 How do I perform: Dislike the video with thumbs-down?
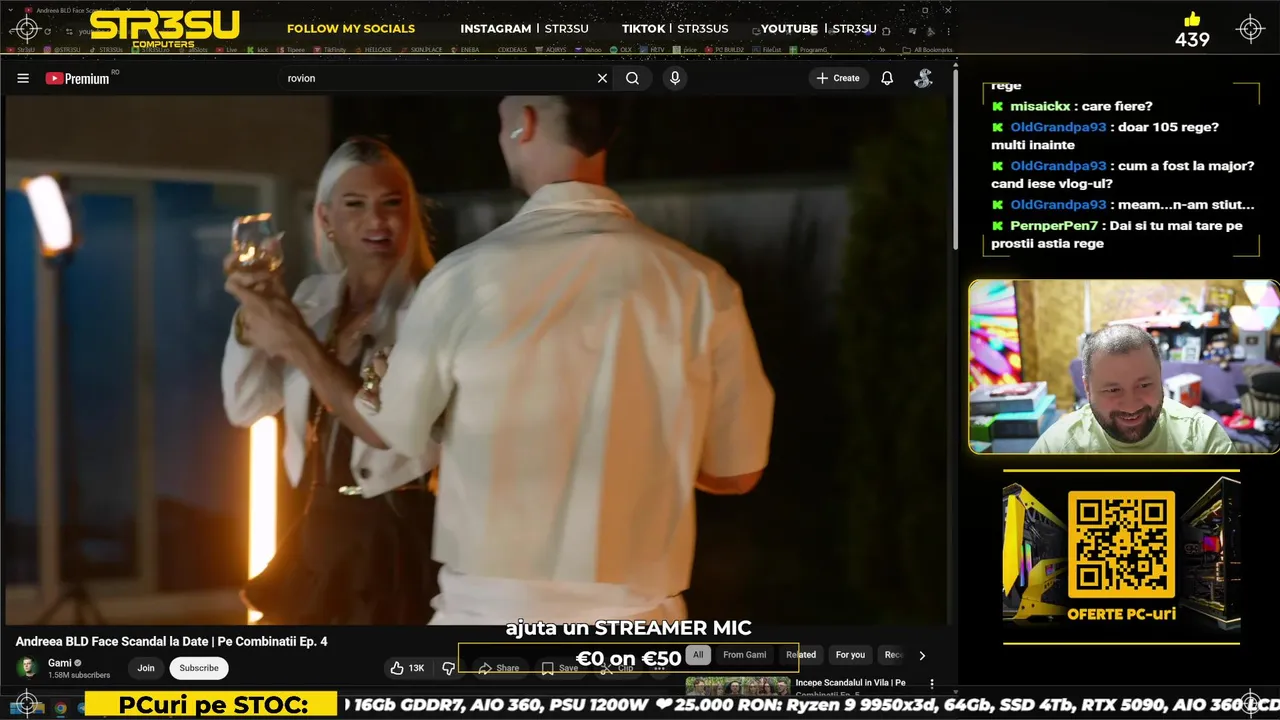(448, 668)
